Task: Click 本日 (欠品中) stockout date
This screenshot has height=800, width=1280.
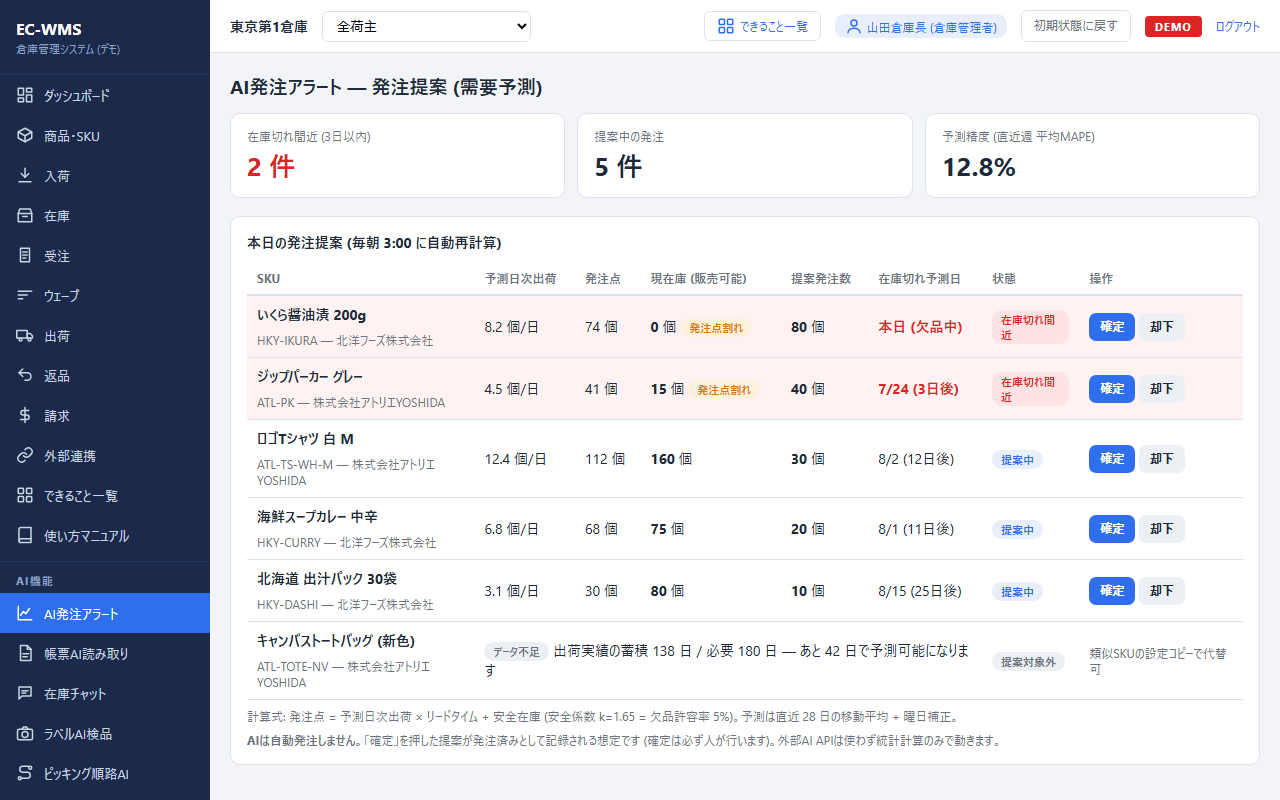Action: [x=920, y=327]
